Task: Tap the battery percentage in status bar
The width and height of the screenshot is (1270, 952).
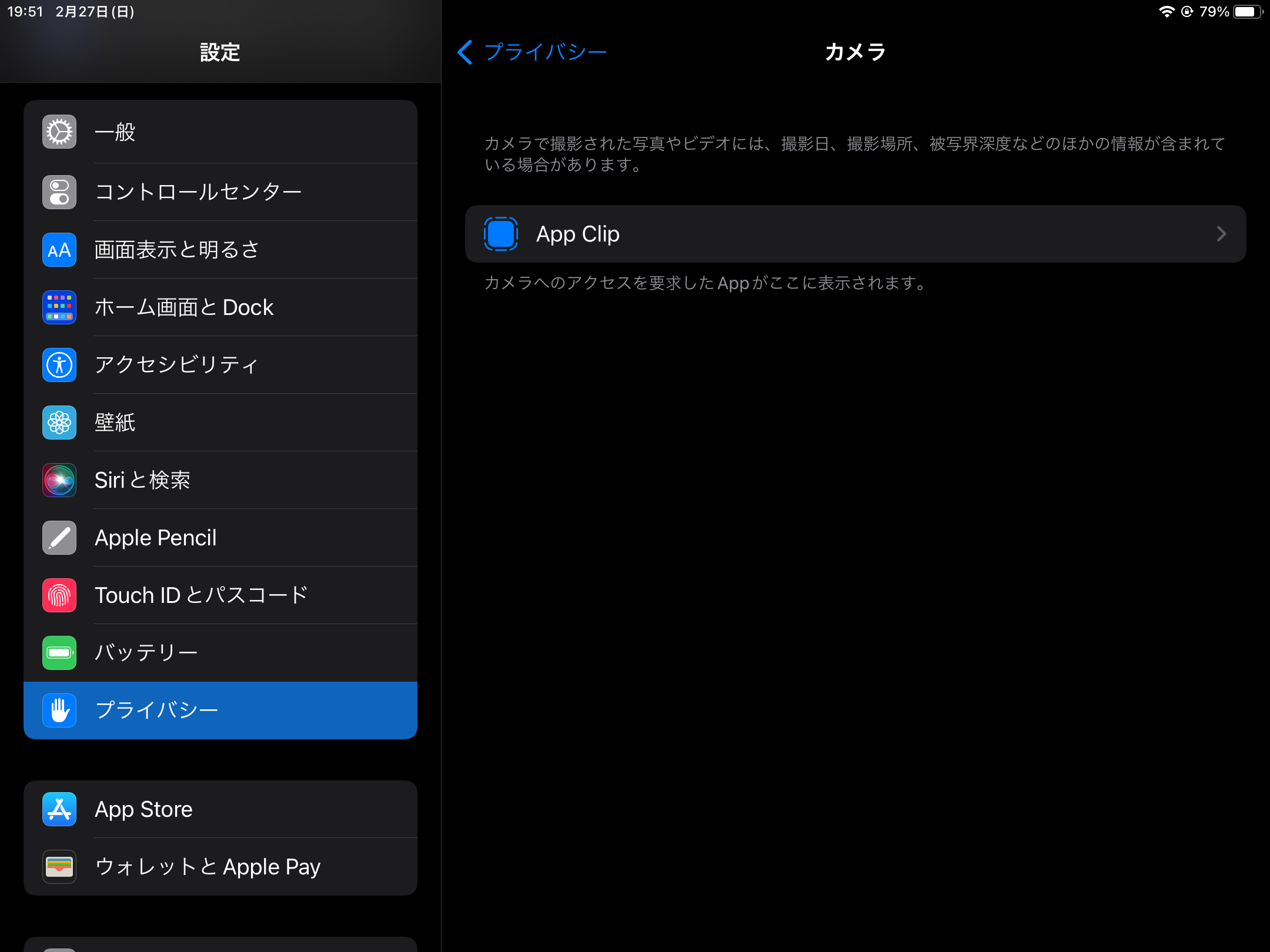Action: [1214, 12]
